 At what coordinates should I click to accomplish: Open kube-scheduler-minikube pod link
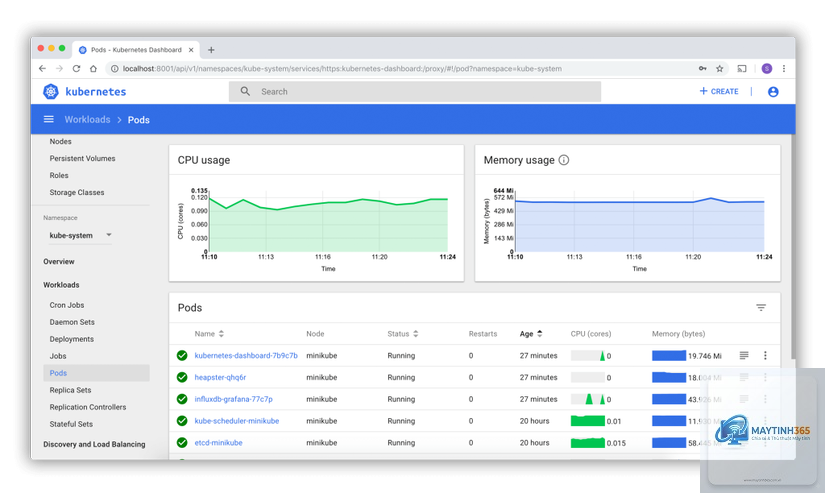[237, 421]
